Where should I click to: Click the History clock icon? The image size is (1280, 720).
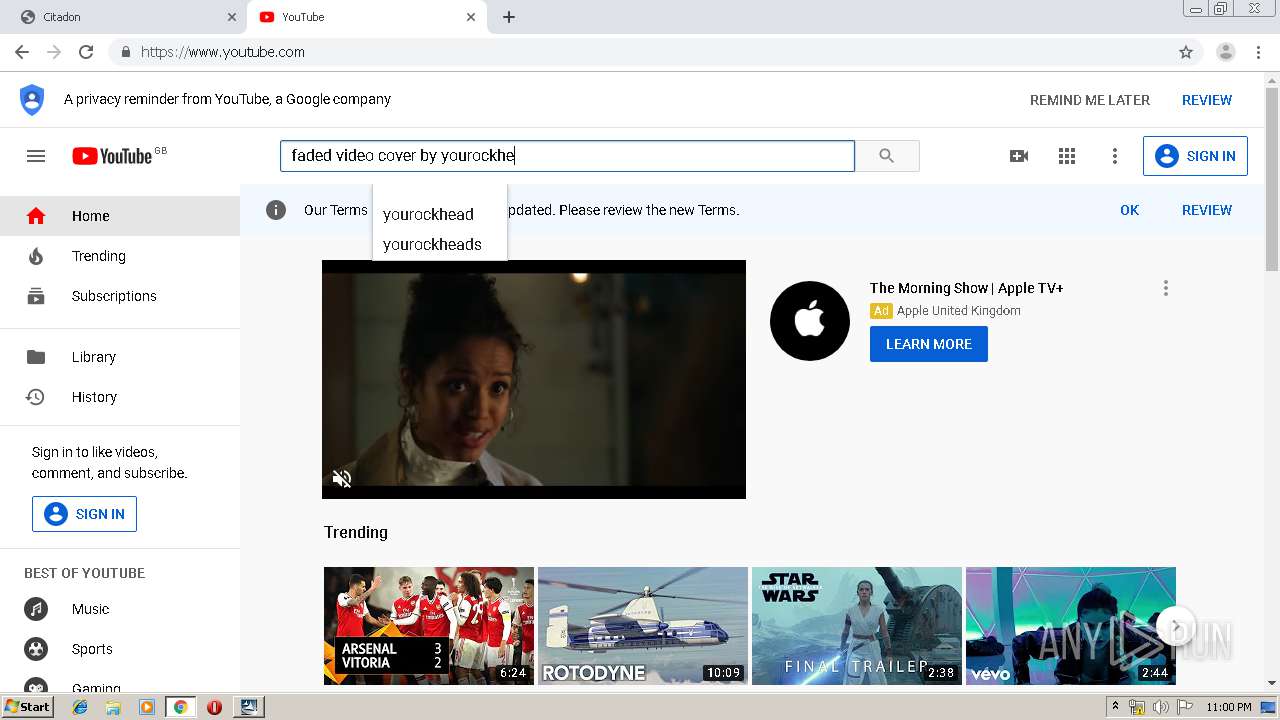pos(36,397)
